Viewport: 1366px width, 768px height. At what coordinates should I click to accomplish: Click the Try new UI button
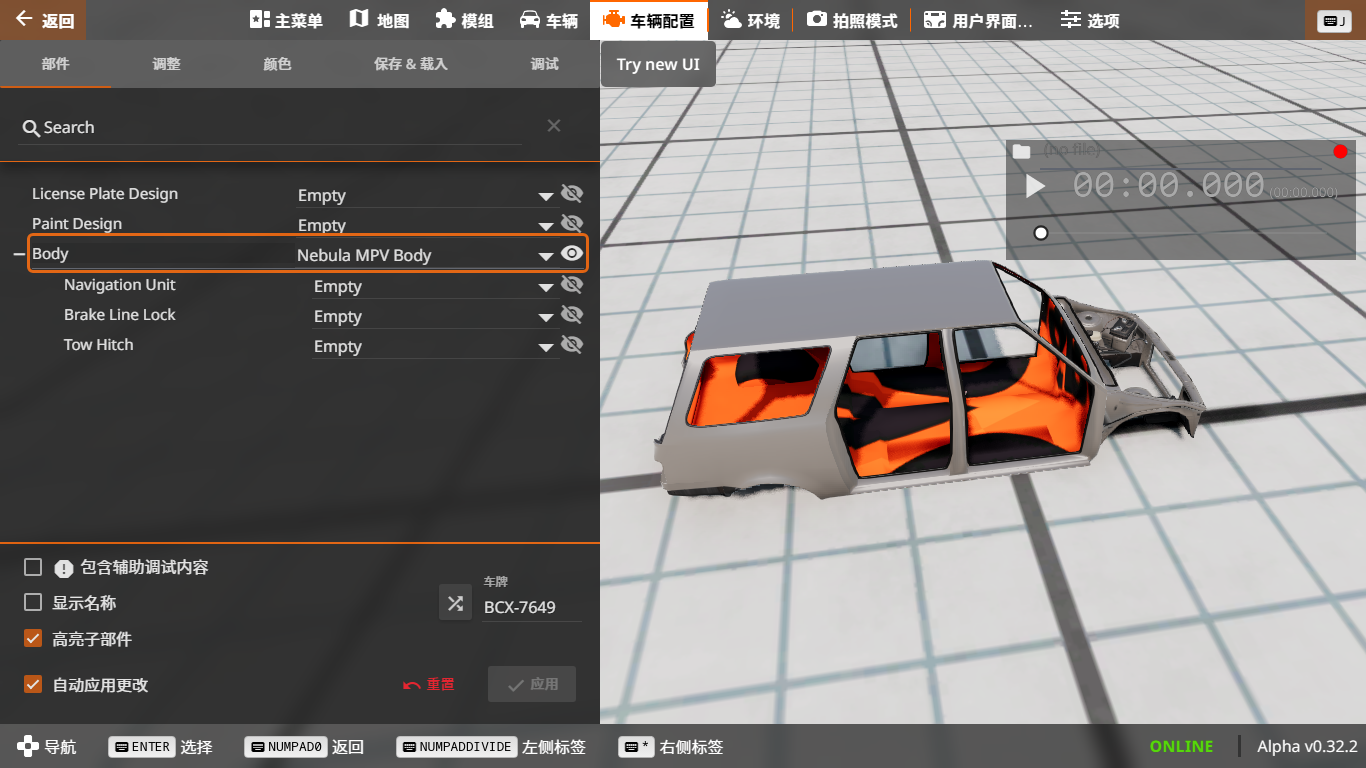pos(658,64)
